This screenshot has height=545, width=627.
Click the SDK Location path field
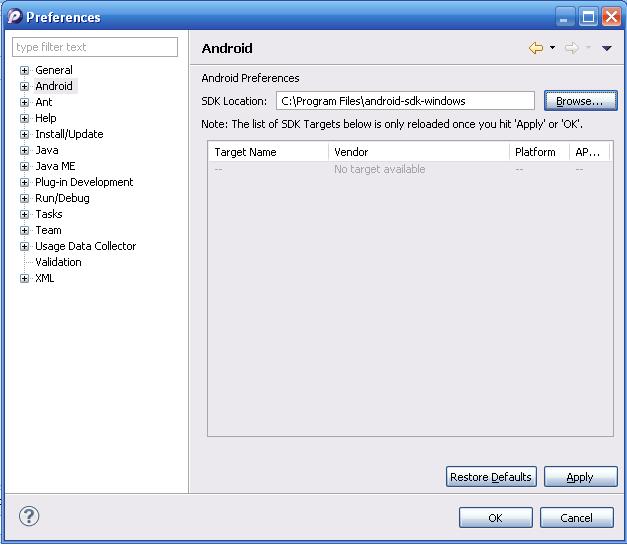point(405,101)
